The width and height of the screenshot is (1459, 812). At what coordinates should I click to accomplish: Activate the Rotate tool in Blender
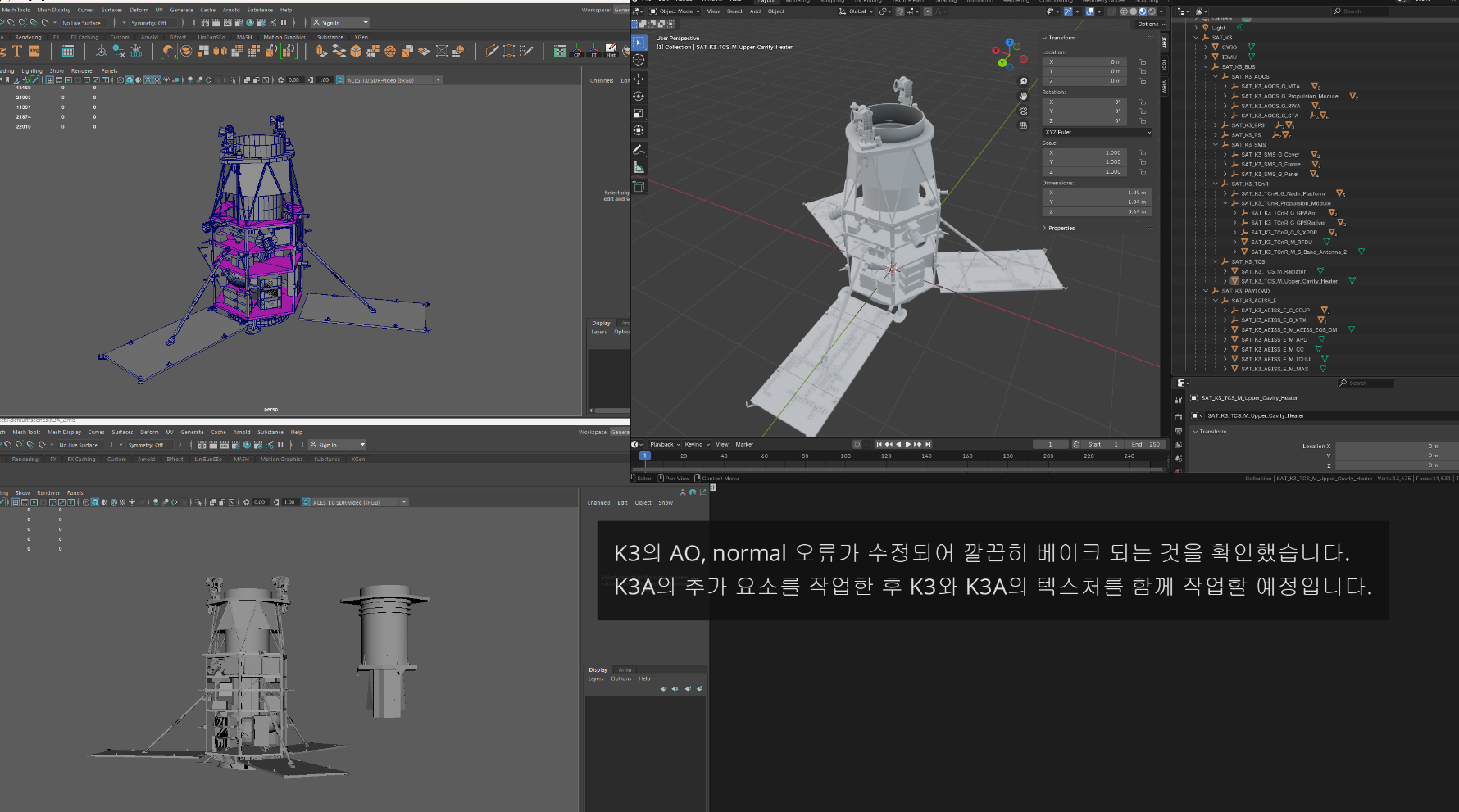(x=639, y=96)
